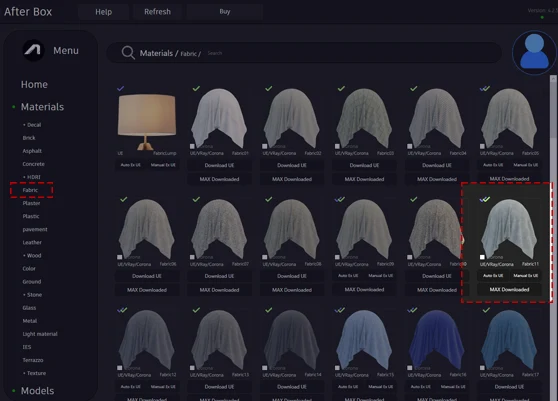
Task: Open the Help menu in top bar
Action: (104, 12)
